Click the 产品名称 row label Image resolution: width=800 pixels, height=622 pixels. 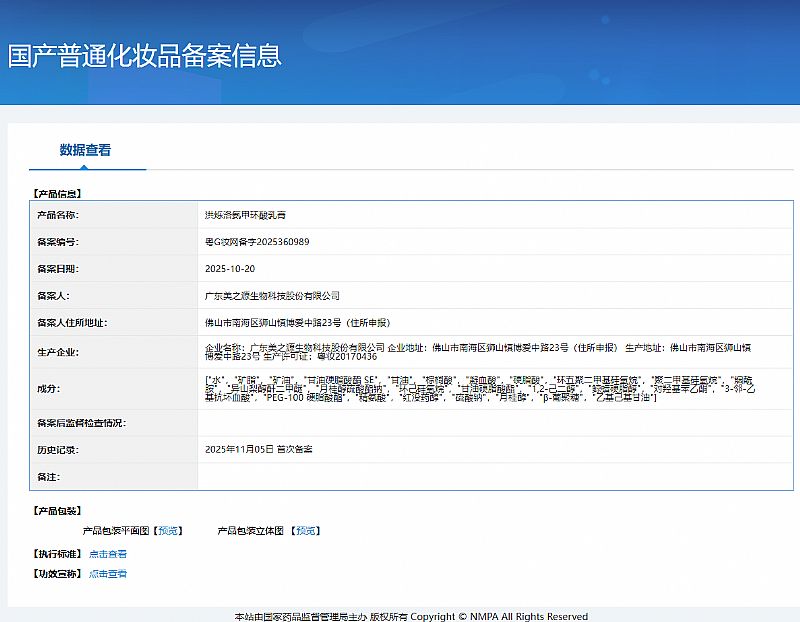pos(57,215)
